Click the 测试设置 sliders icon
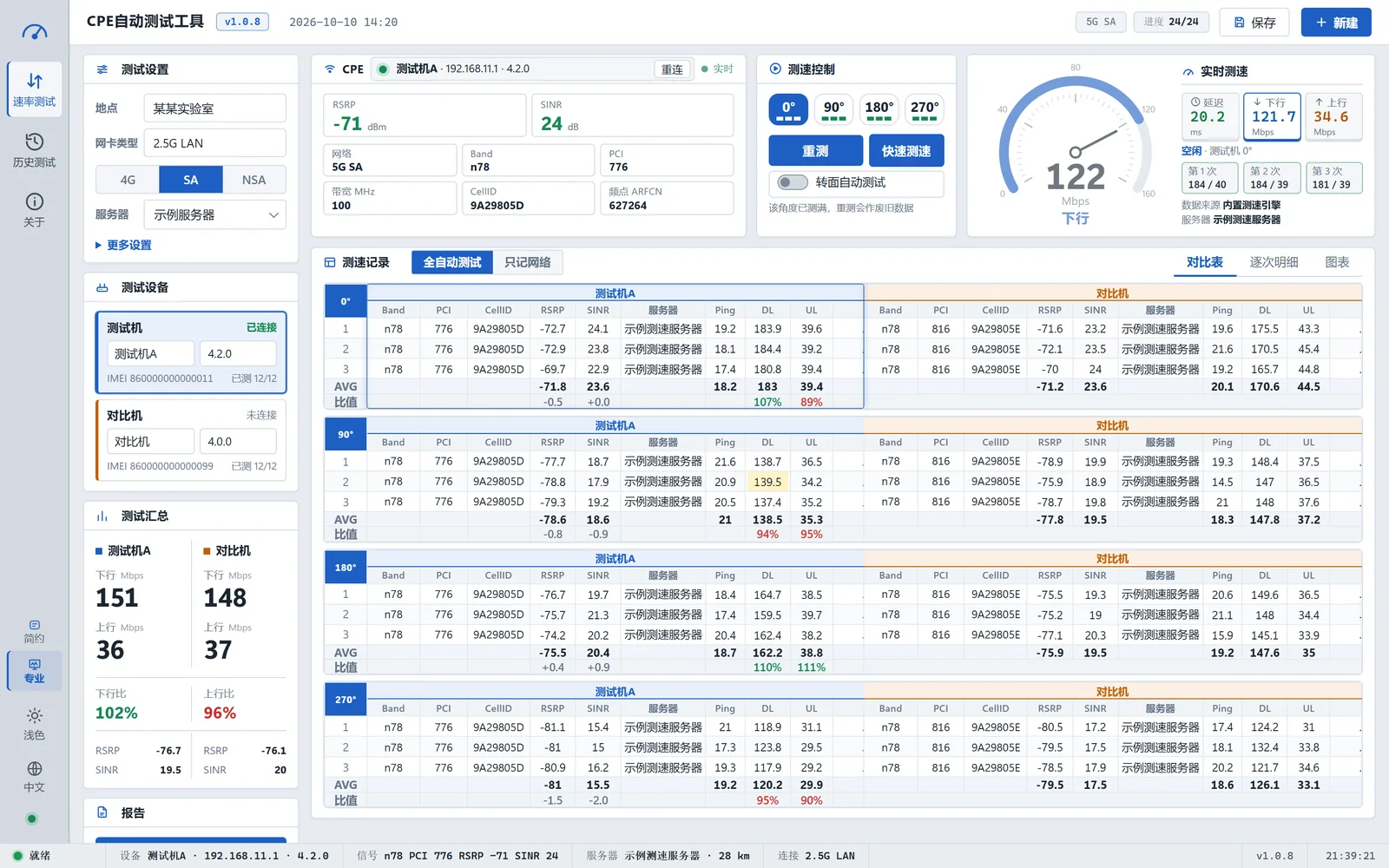Image resolution: width=1389 pixels, height=868 pixels. pyautogui.click(x=102, y=69)
